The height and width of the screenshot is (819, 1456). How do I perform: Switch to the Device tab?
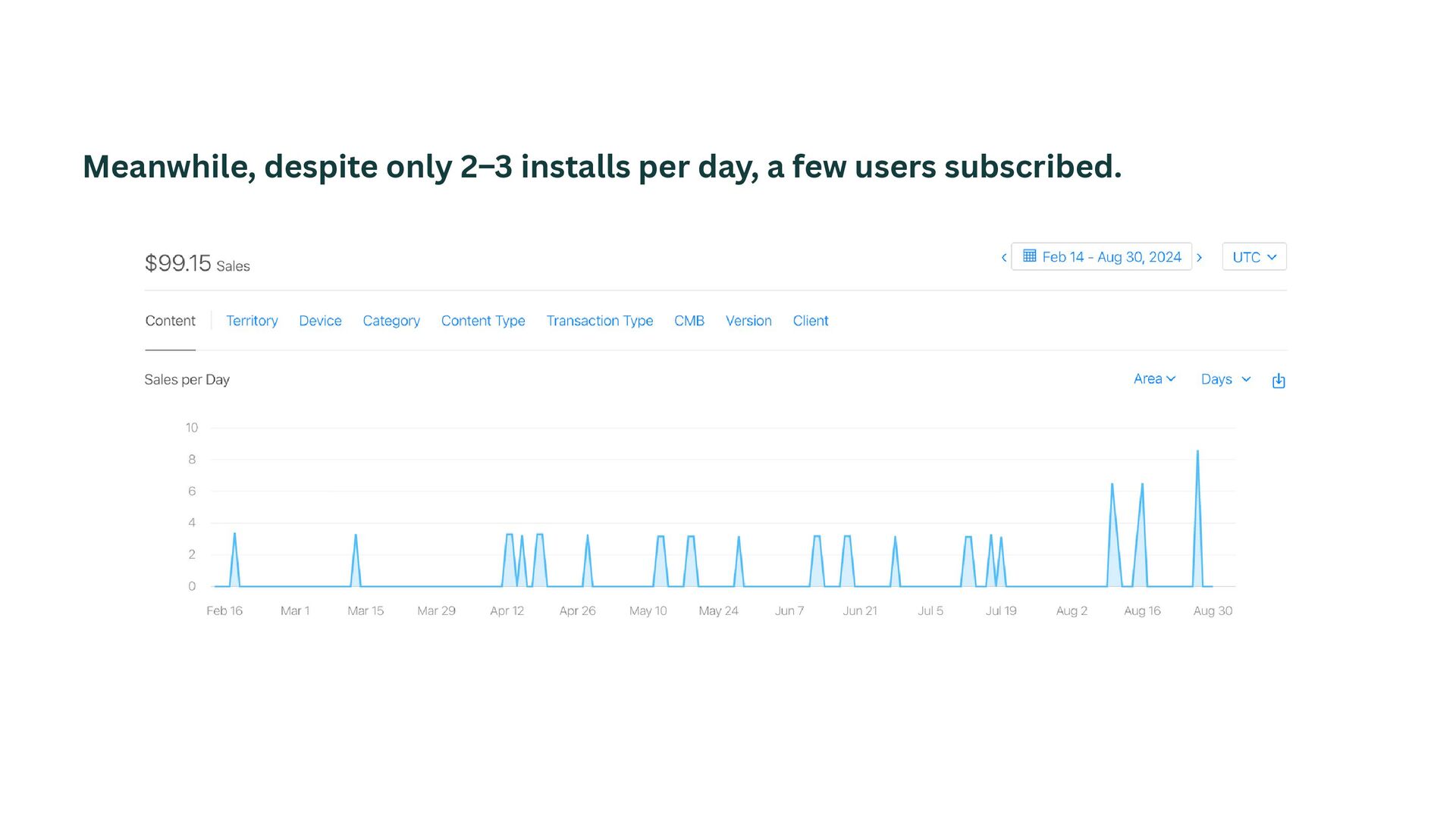[x=320, y=321]
